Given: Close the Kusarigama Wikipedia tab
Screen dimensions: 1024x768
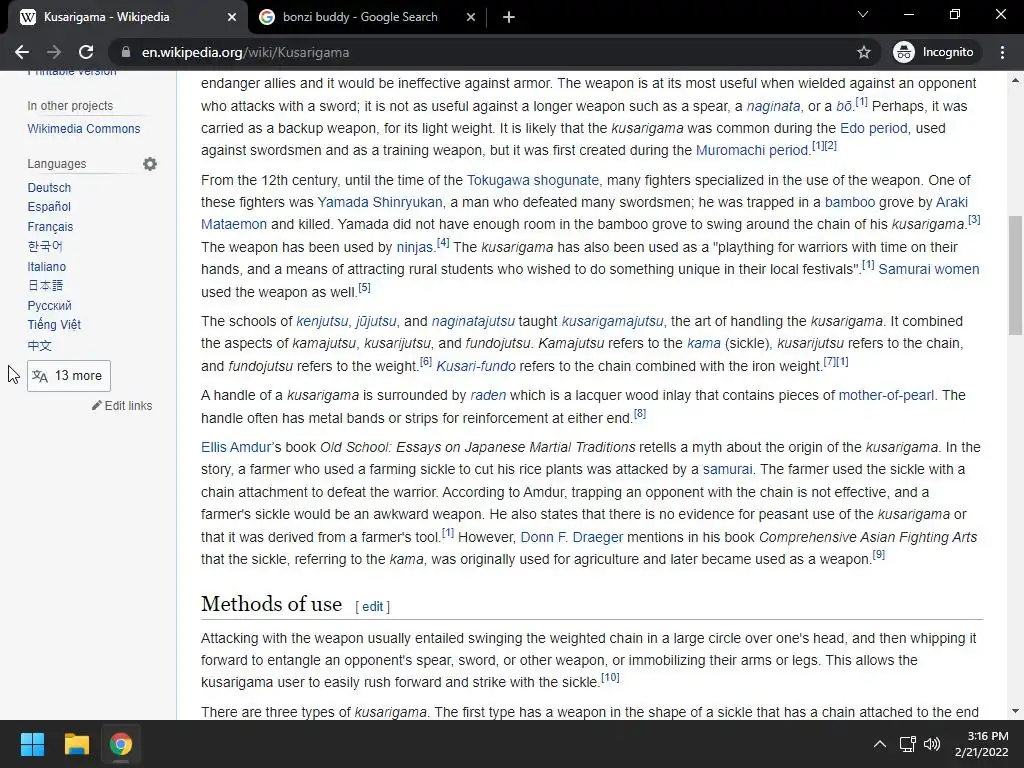Looking at the screenshot, I should click(232, 18).
